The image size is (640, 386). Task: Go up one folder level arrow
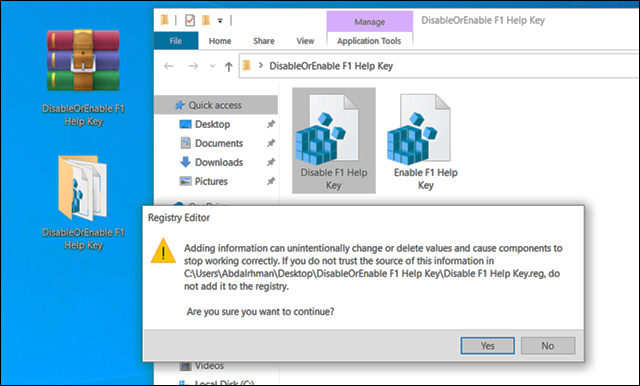[x=229, y=67]
